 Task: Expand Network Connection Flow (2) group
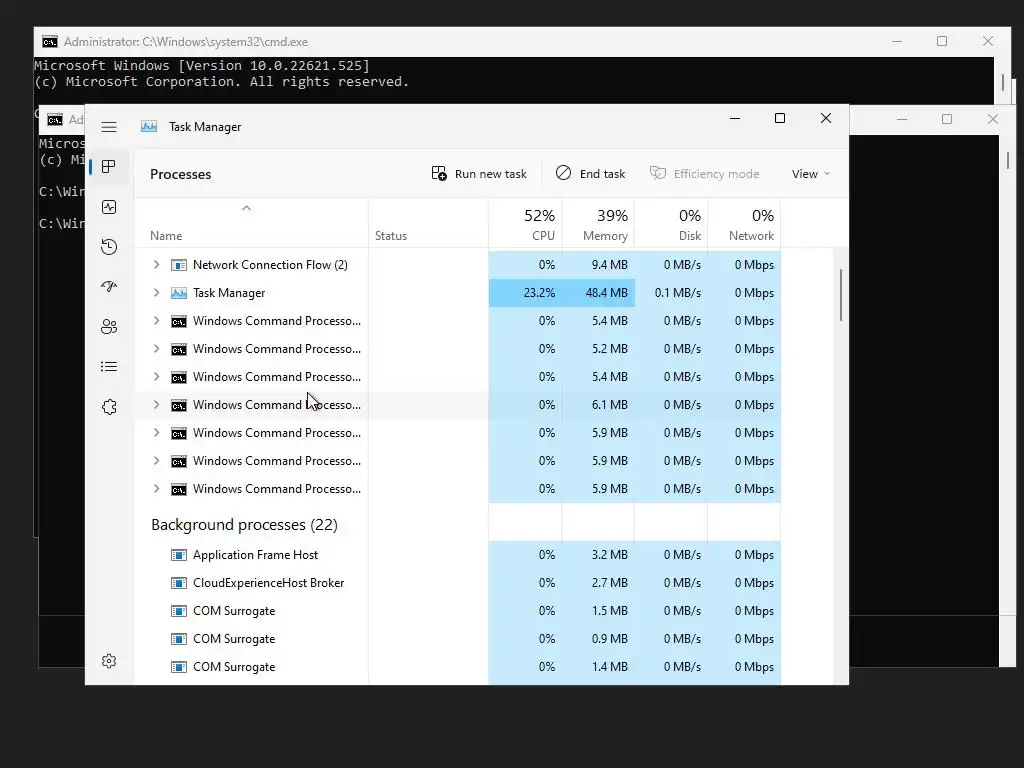156,264
